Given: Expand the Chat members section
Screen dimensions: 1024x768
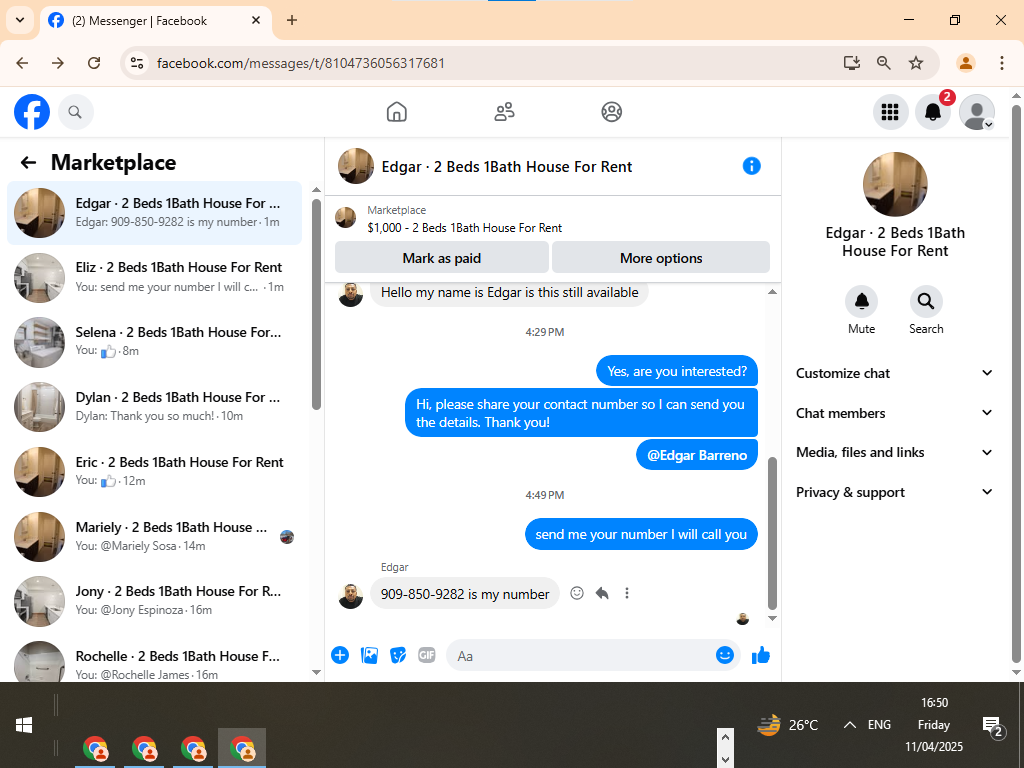Looking at the screenshot, I should pyautogui.click(x=894, y=413).
